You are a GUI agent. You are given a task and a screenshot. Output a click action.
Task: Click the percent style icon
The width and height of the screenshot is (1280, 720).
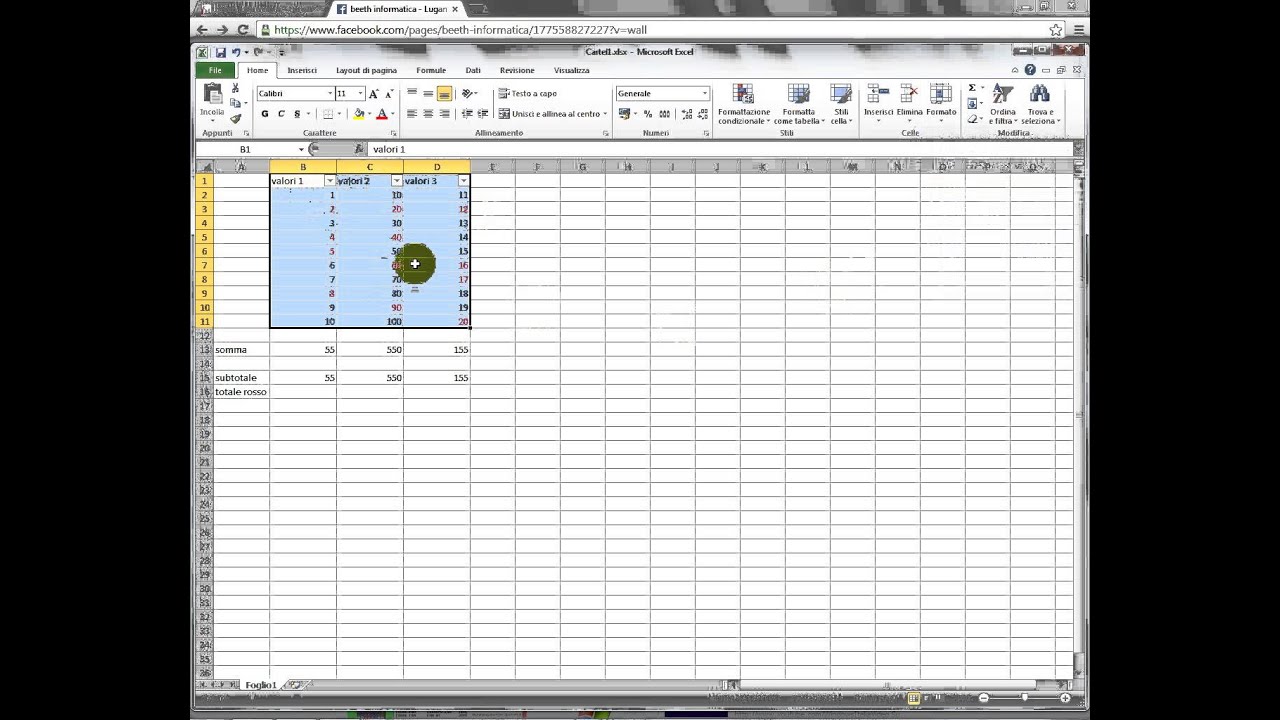(648, 114)
